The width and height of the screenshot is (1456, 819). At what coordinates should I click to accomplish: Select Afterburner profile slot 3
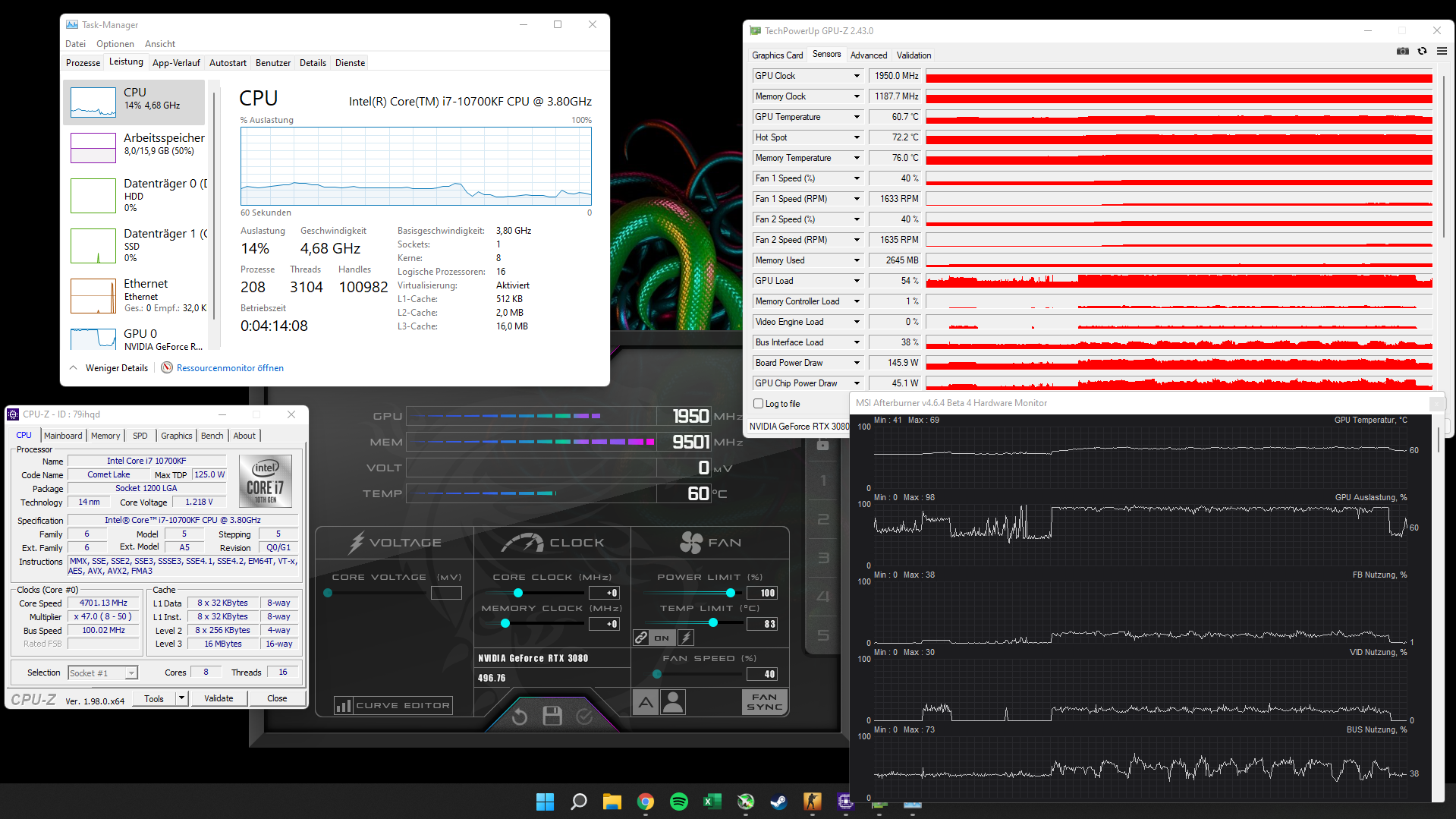coord(823,558)
